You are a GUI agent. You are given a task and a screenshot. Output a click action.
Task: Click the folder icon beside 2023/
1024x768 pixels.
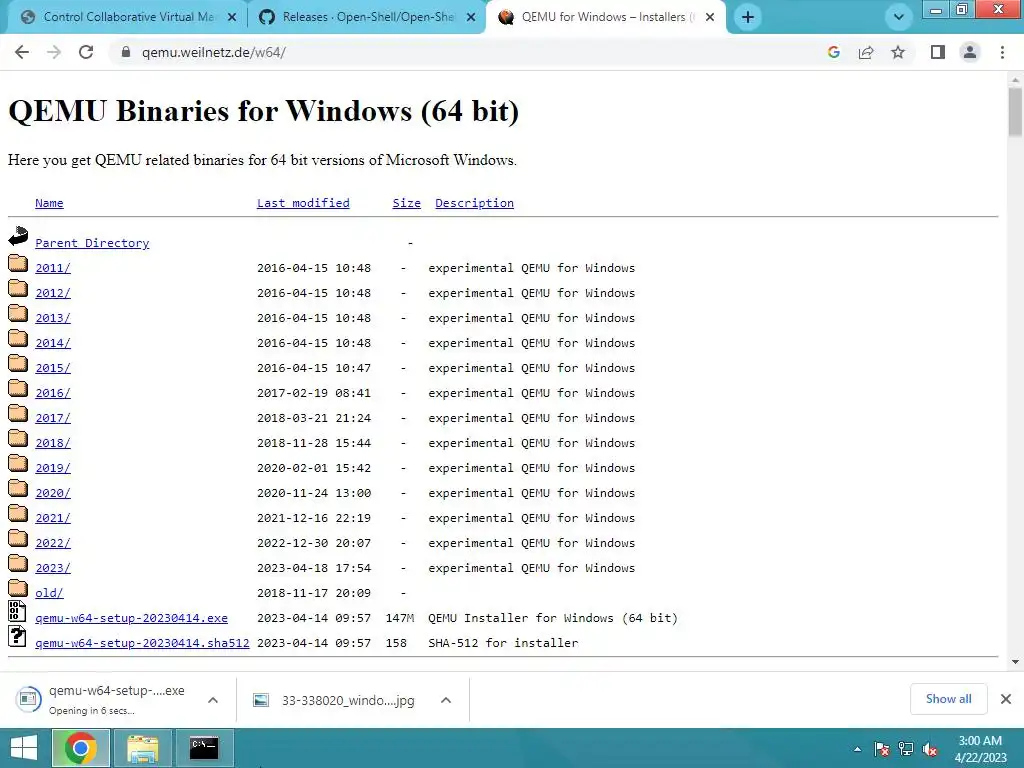point(18,564)
